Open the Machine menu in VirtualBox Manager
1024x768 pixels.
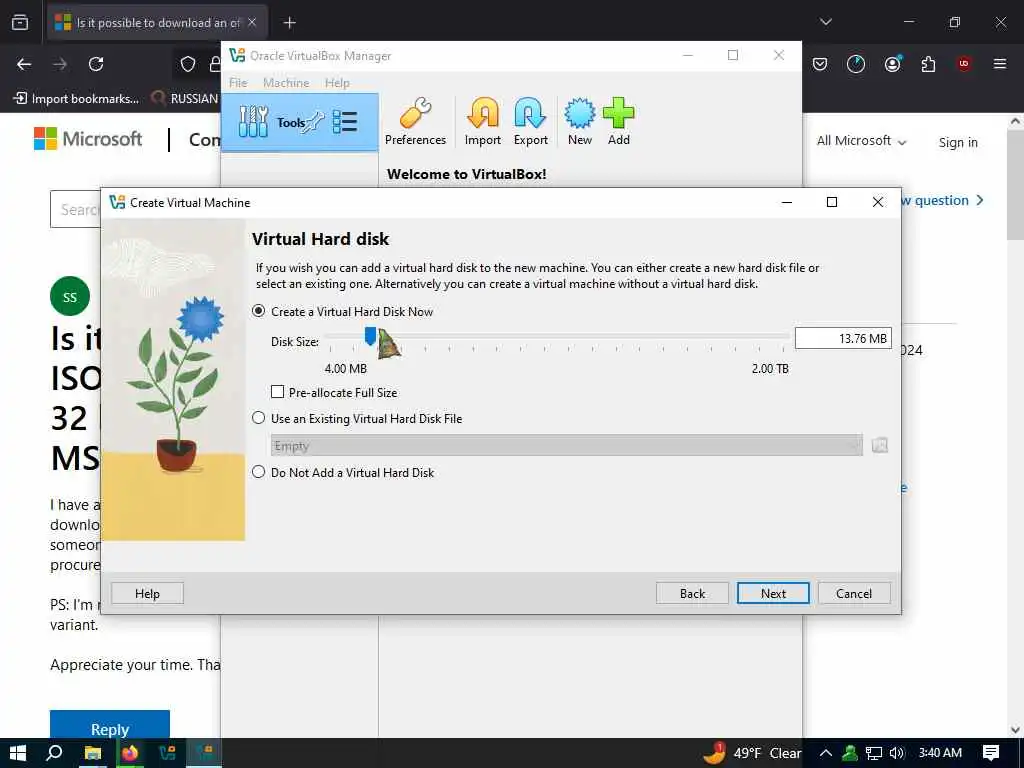(286, 83)
